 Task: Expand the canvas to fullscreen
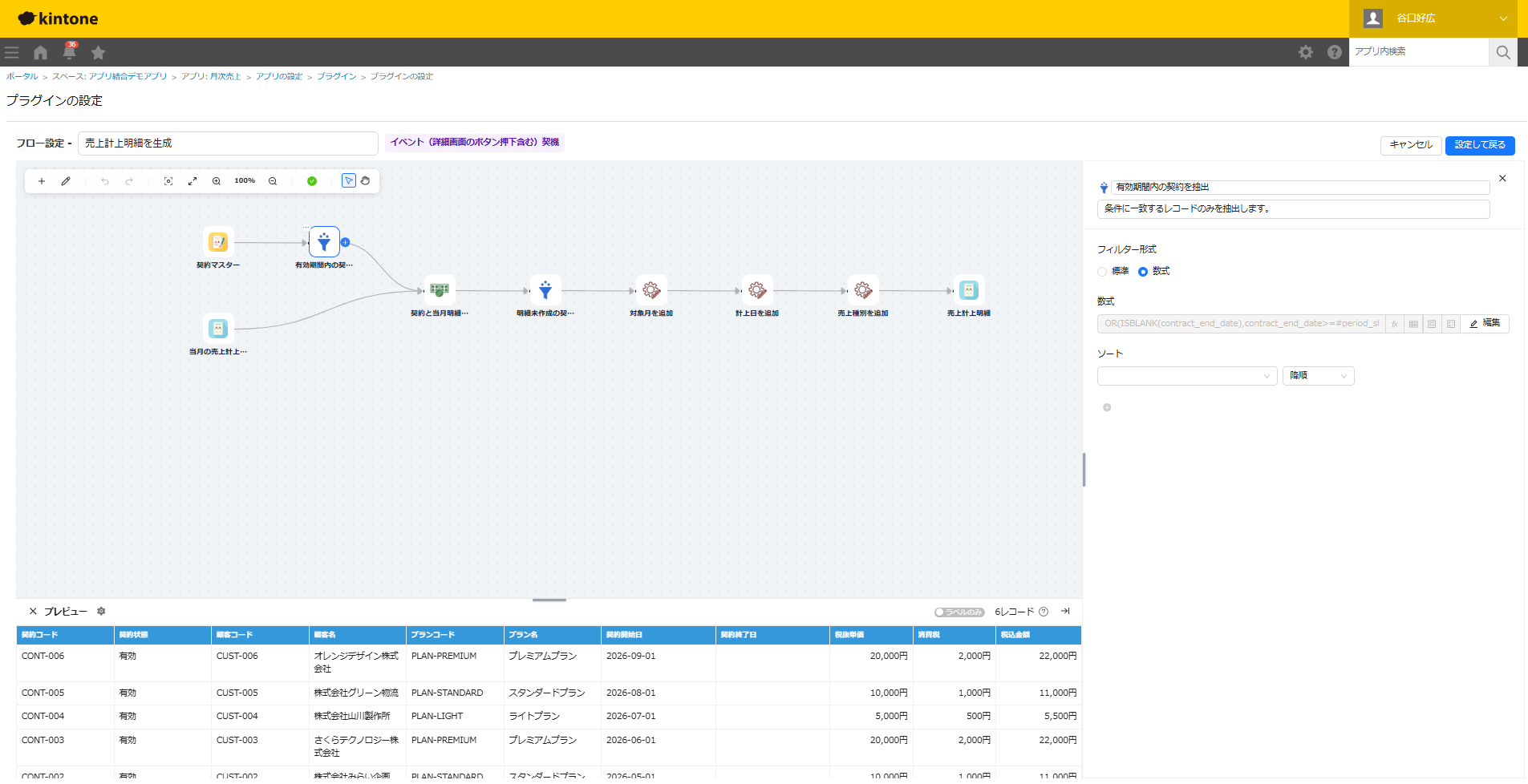[x=193, y=181]
